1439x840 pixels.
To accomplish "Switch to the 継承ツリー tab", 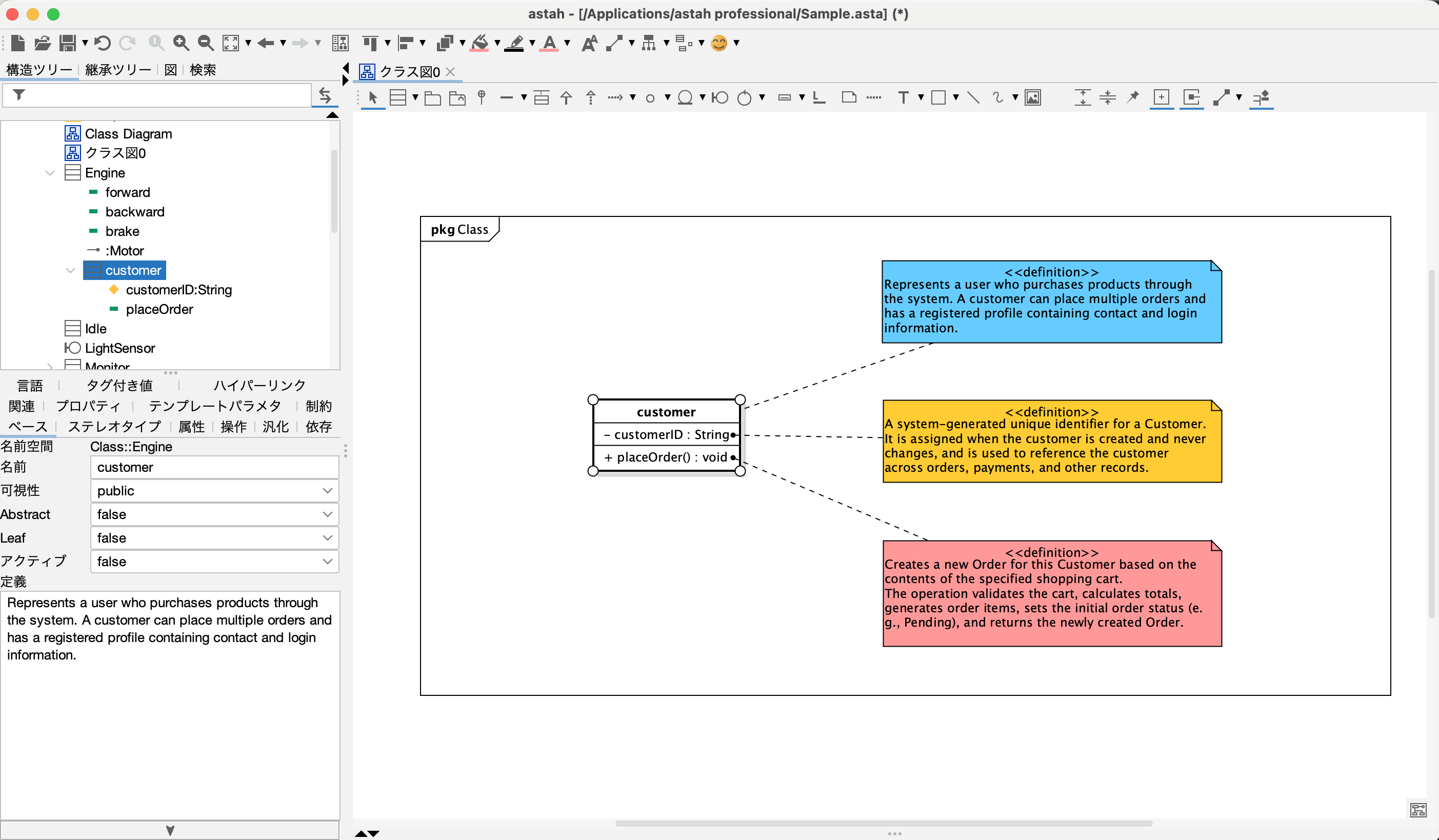I will tap(117, 70).
